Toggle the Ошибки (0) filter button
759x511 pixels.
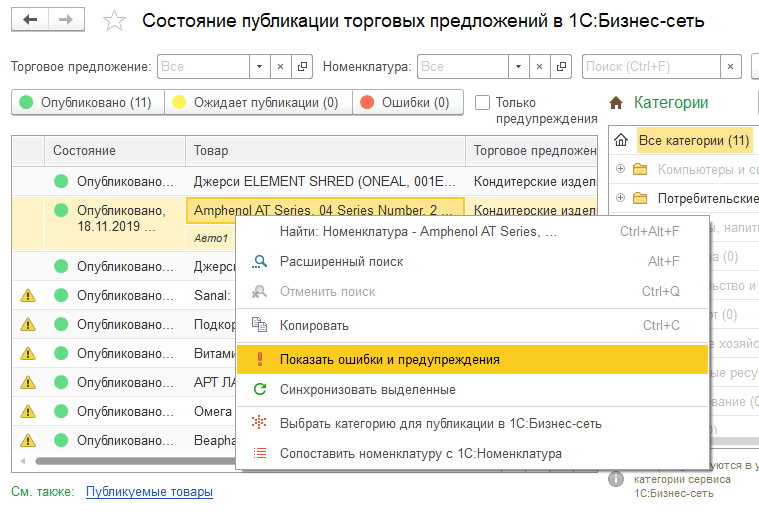407,102
